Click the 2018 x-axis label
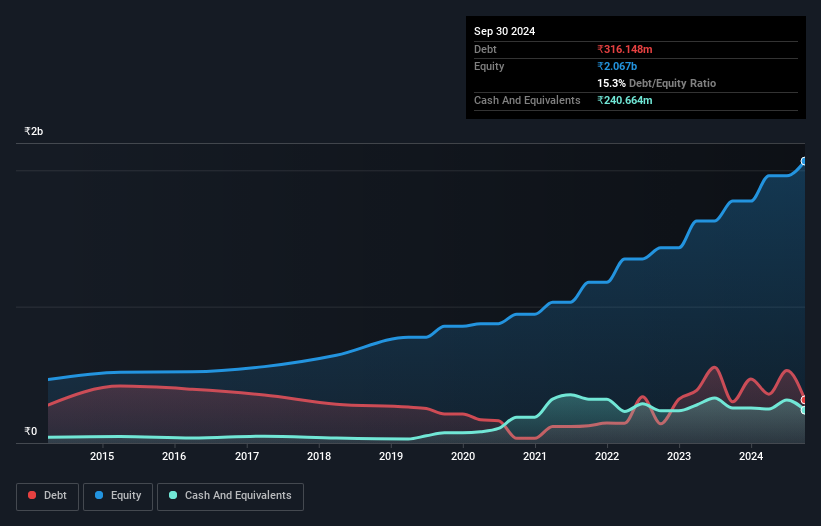Screen dimensions: 821x526 (319, 456)
